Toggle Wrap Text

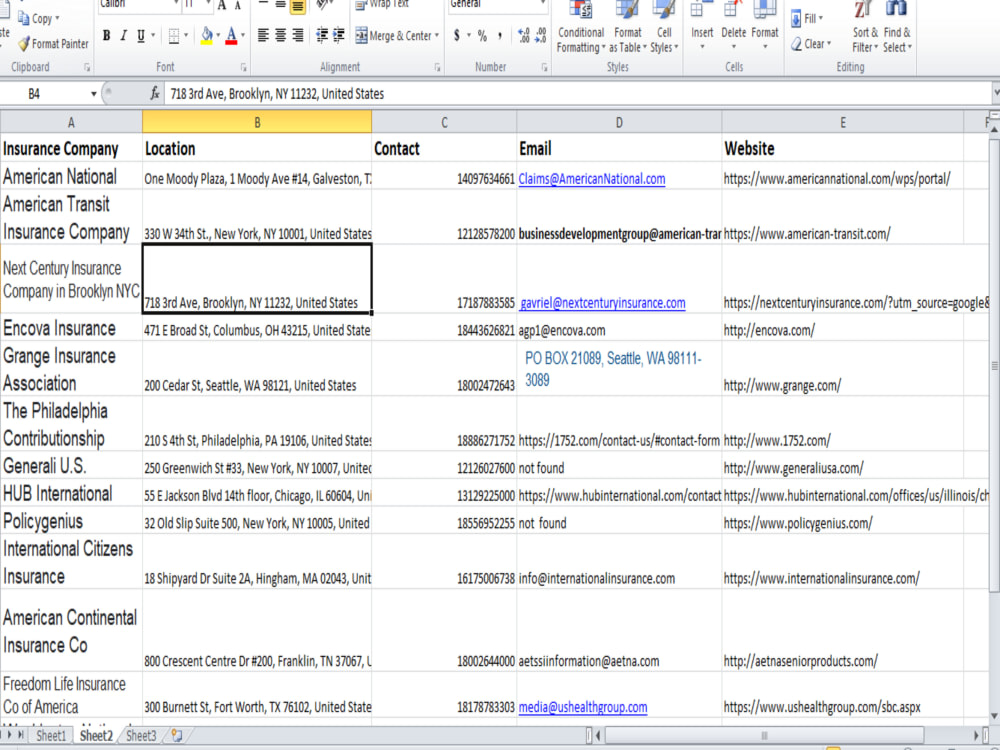(383, 5)
